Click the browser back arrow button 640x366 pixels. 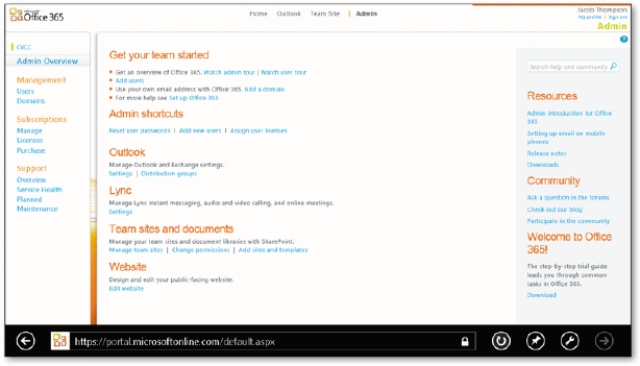[26, 341]
